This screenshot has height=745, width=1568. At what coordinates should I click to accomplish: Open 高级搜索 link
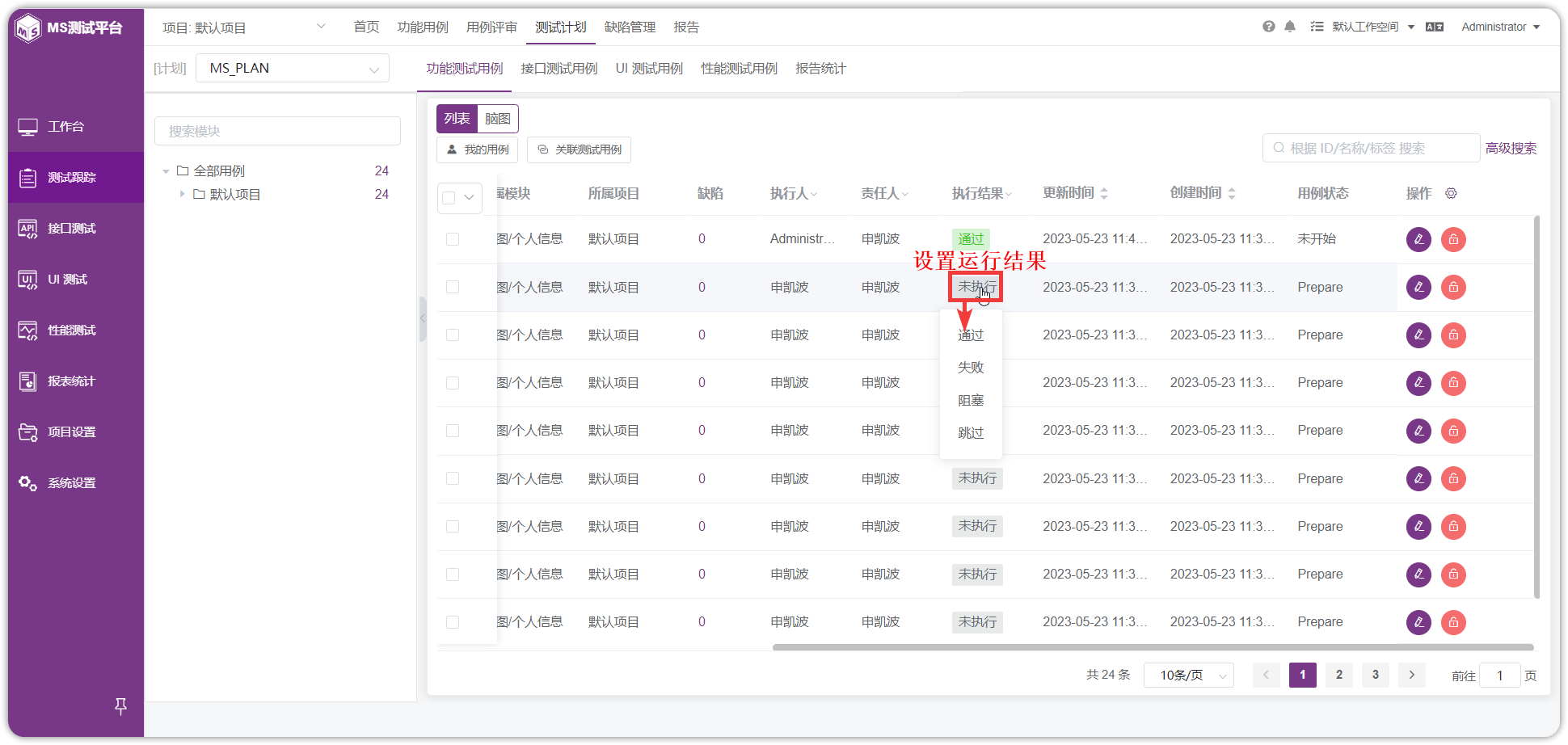(x=1511, y=148)
